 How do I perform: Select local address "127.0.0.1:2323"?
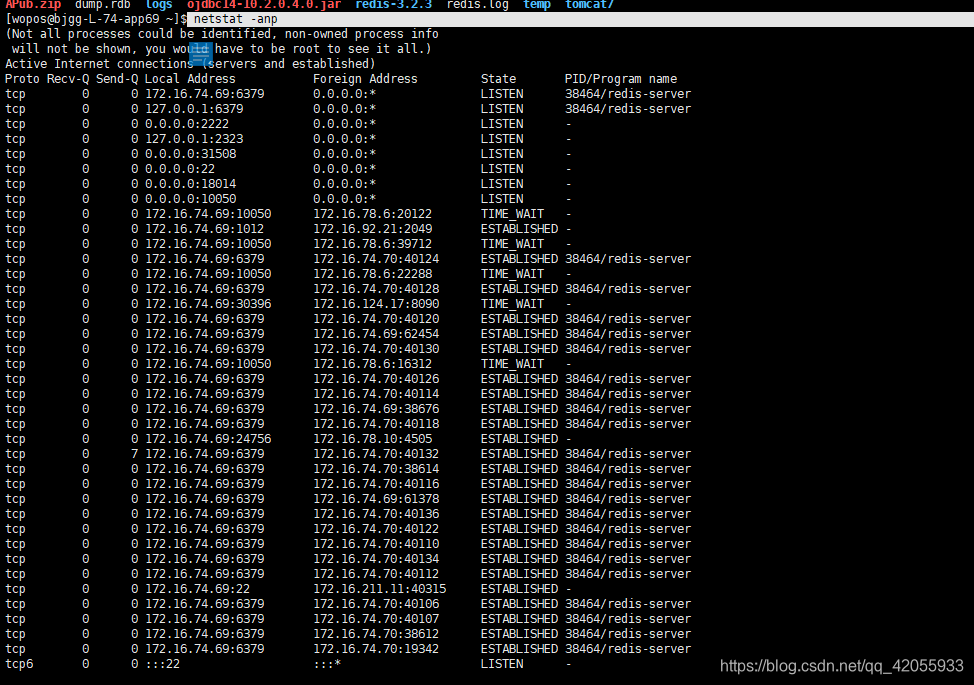tap(194, 139)
